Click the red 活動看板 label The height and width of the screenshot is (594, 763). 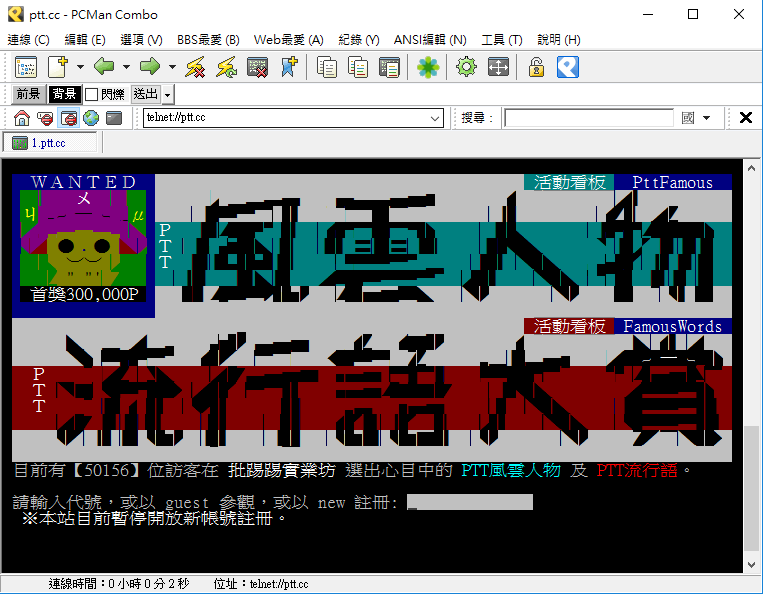[x=569, y=326]
